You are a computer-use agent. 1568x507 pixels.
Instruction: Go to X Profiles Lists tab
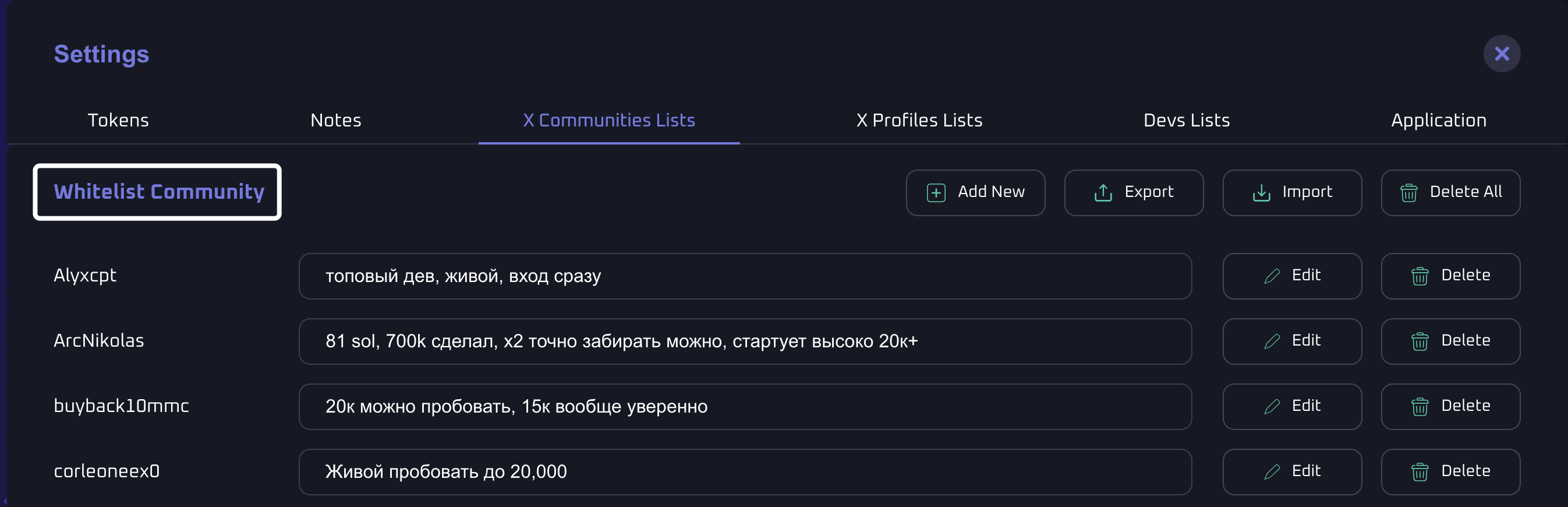[x=919, y=120]
